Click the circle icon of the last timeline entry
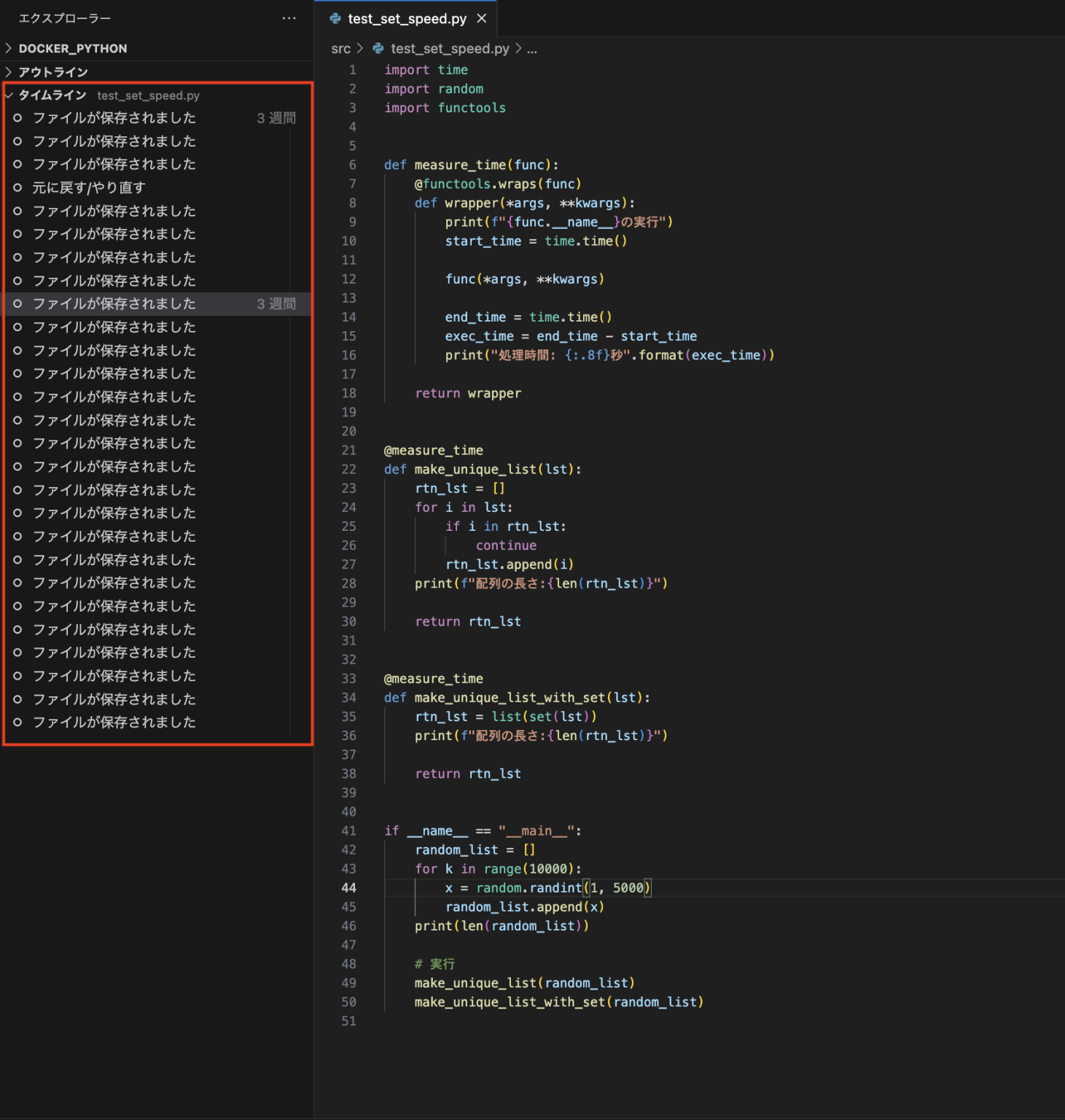Viewport: 1065px width, 1120px height. 17,723
